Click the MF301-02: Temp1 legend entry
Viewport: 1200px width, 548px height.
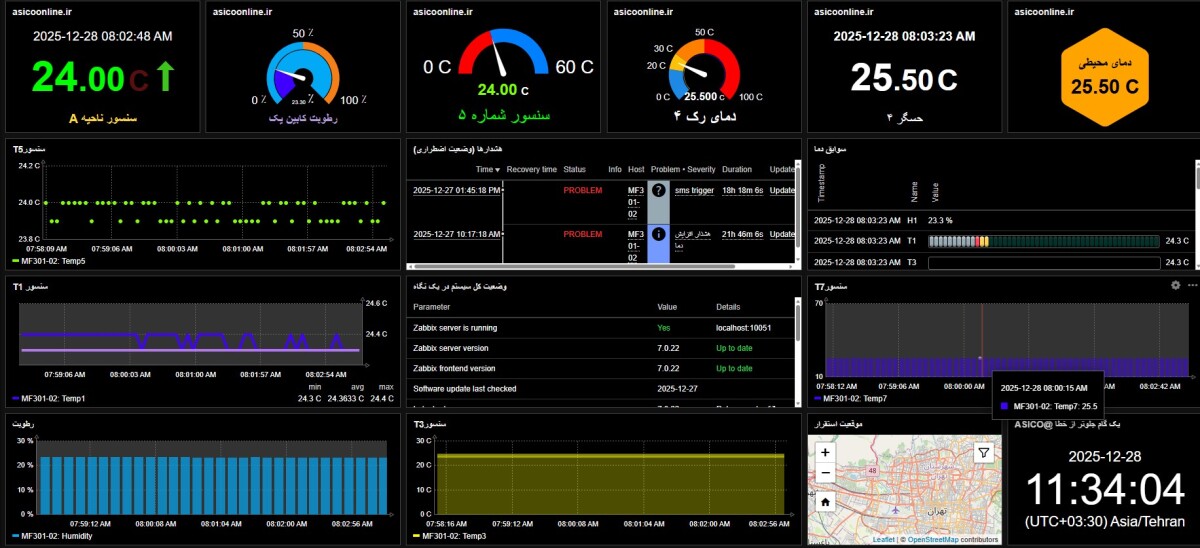pos(50,397)
